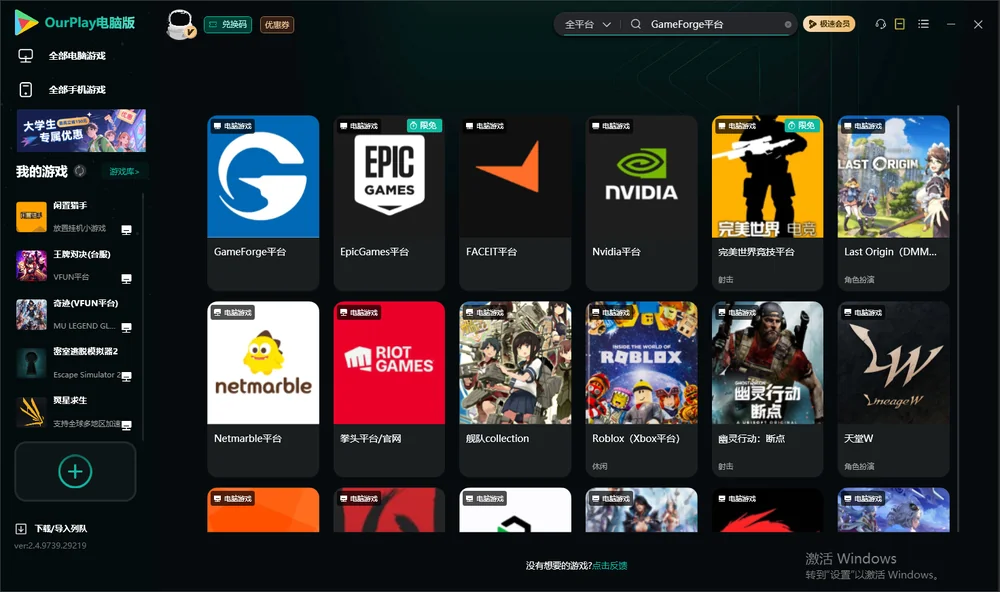The image size is (1000, 592).
Task: Open the 天堂W Lineage W card
Action: coord(893,389)
